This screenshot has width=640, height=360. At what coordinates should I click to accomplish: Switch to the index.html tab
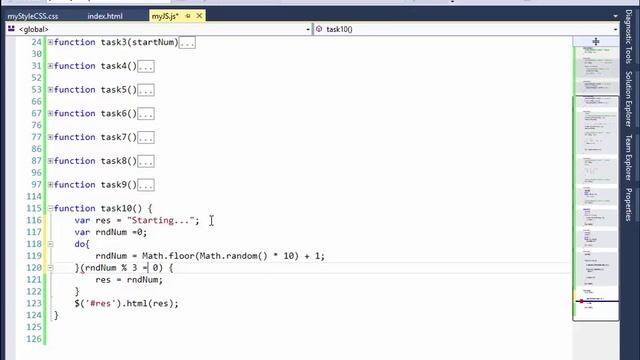[105, 16]
